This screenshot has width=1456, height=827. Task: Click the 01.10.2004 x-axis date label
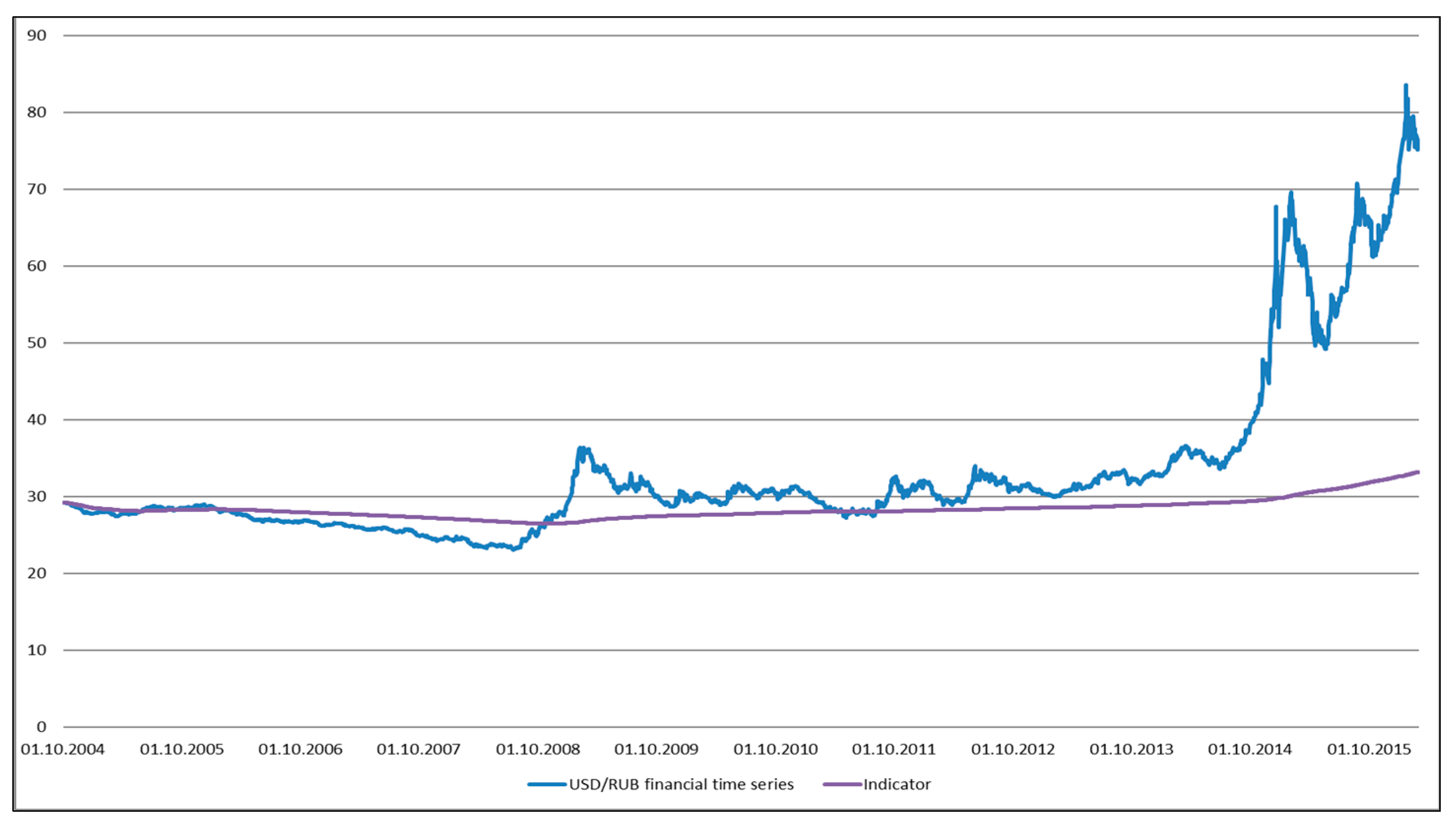pyautogui.click(x=63, y=749)
